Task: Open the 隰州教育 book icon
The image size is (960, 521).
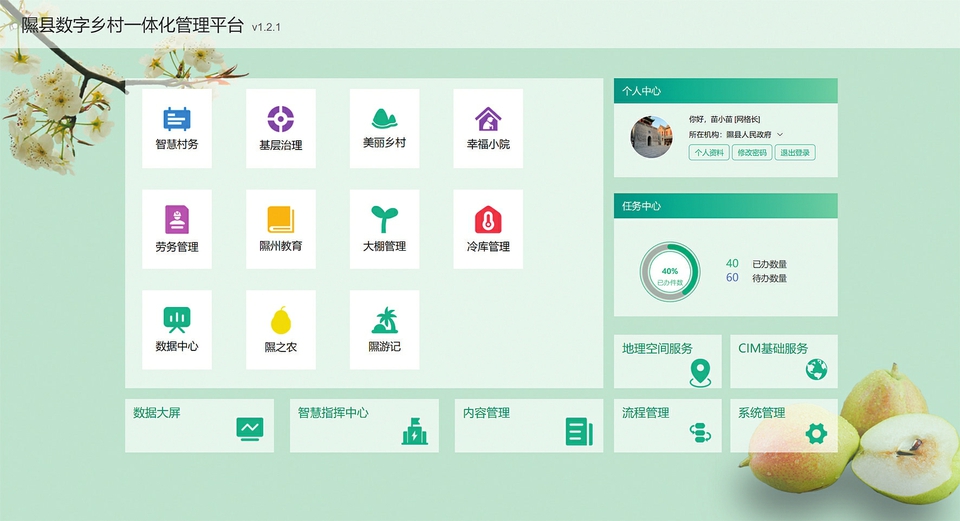Action: point(280,220)
